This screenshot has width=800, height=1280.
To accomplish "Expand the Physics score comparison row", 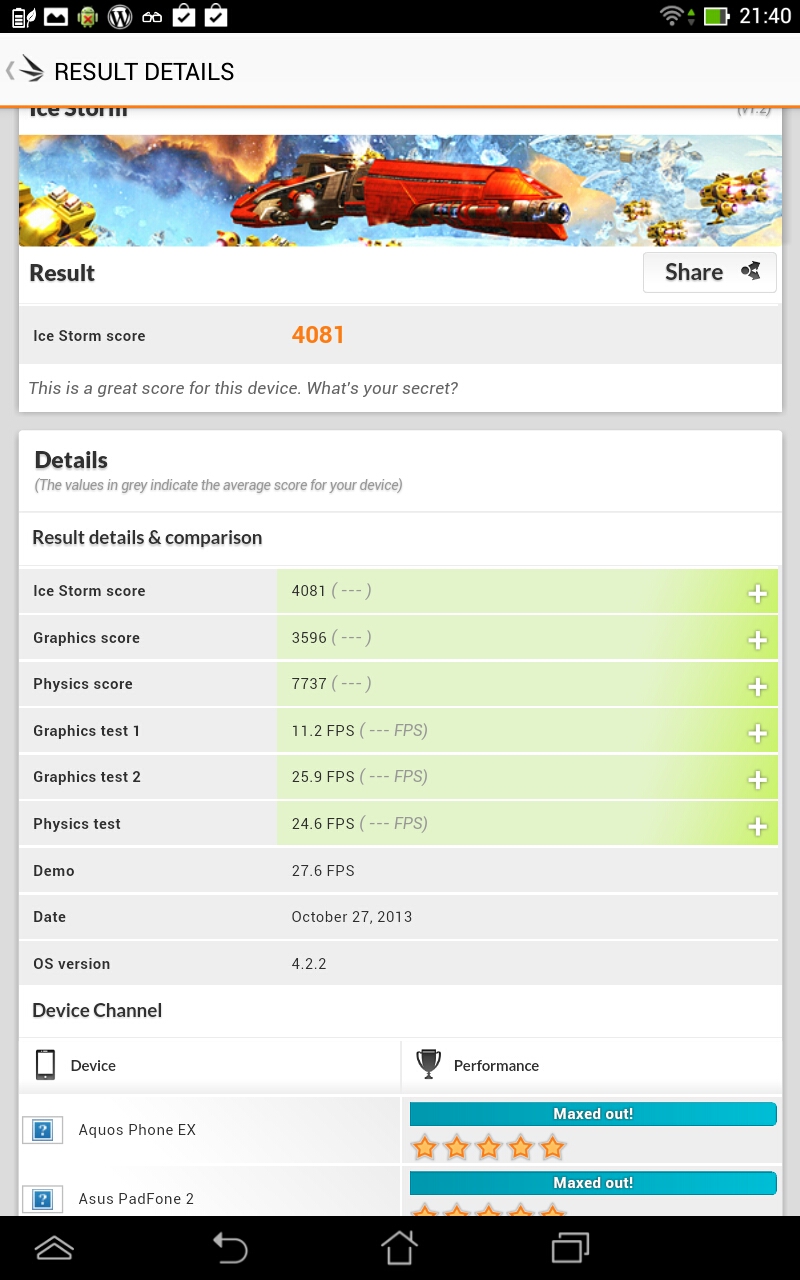I will (x=757, y=686).
